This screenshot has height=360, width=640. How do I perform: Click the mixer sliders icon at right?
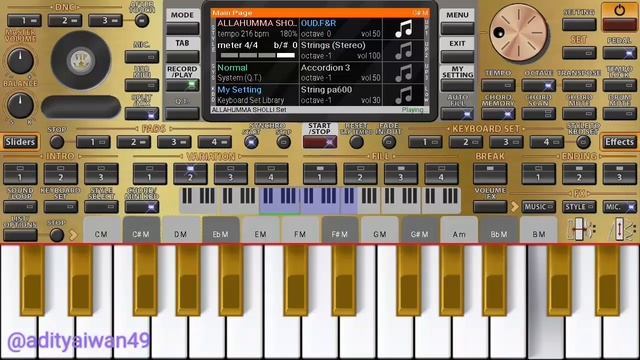pyautogui.click(x=581, y=229)
